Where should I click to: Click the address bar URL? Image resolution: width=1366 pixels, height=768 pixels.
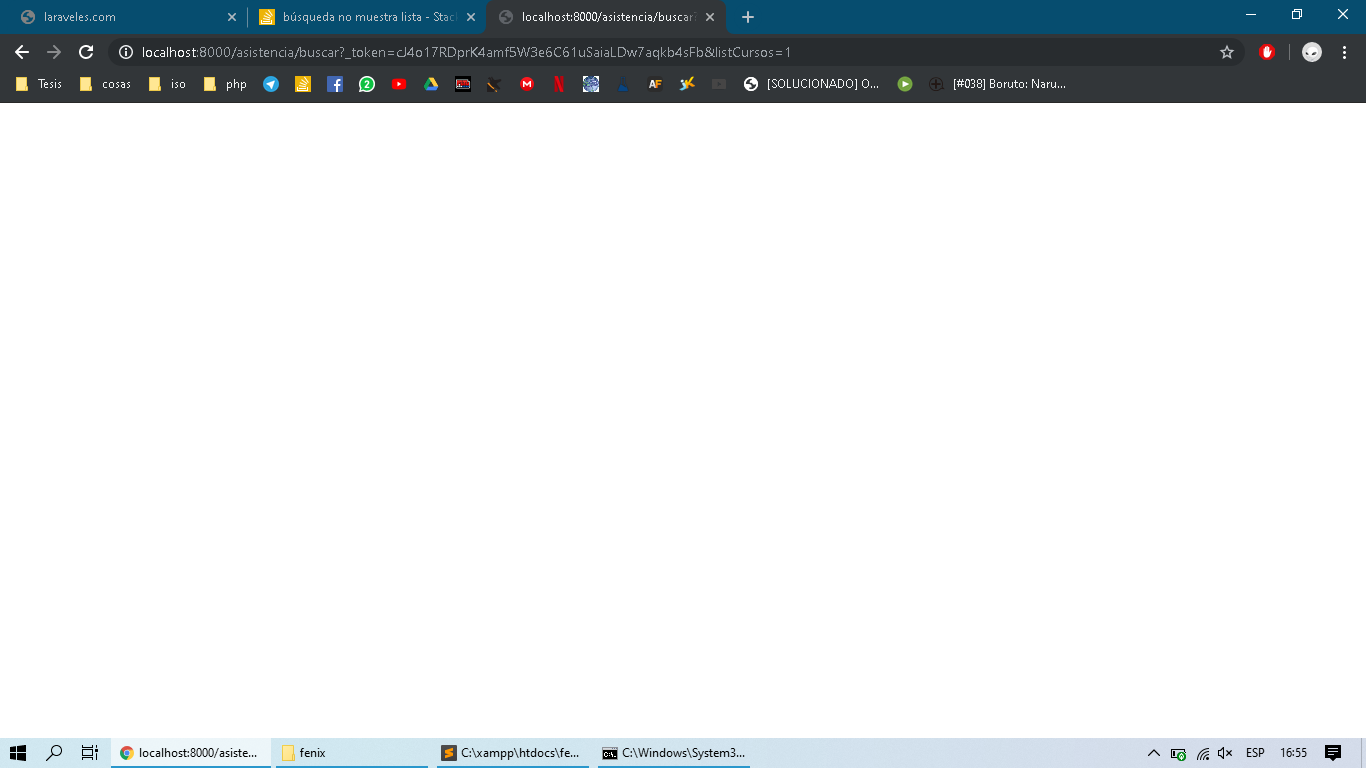point(466,52)
